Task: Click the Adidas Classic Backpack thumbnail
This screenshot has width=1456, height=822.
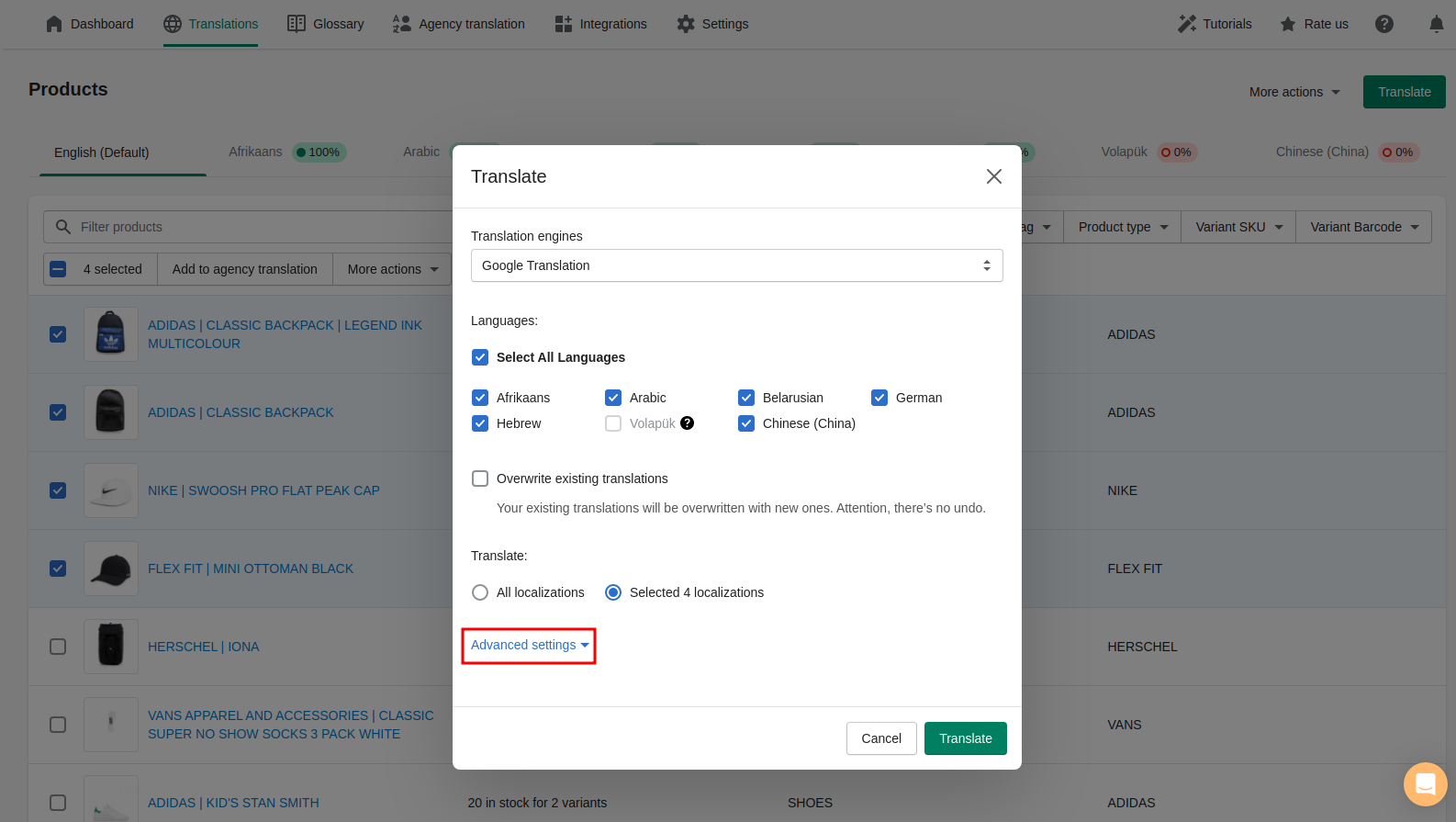Action: pyautogui.click(x=111, y=412)
